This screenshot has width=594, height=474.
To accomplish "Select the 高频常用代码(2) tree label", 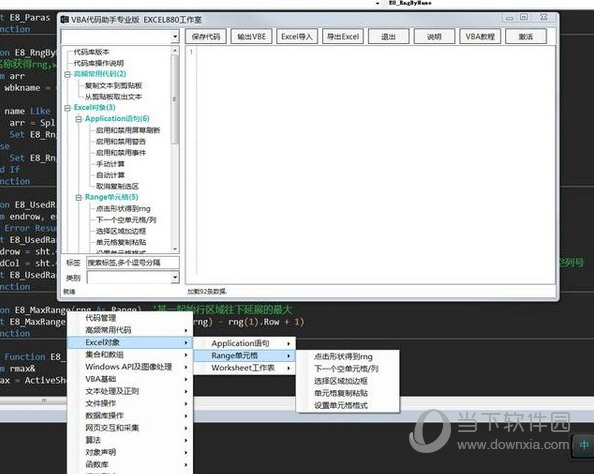I will coord(100,74).
